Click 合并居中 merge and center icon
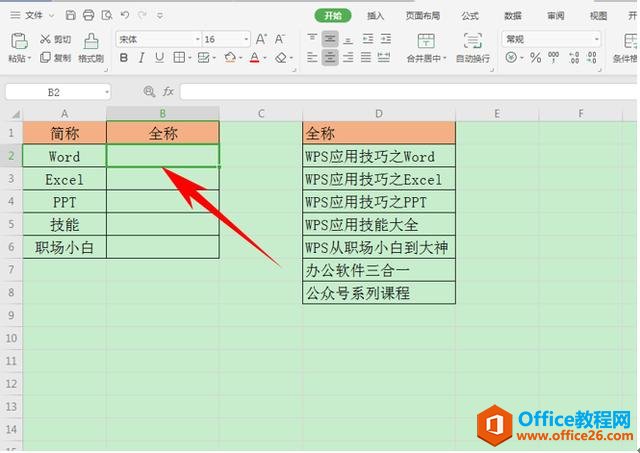 [x=426, y=41]
